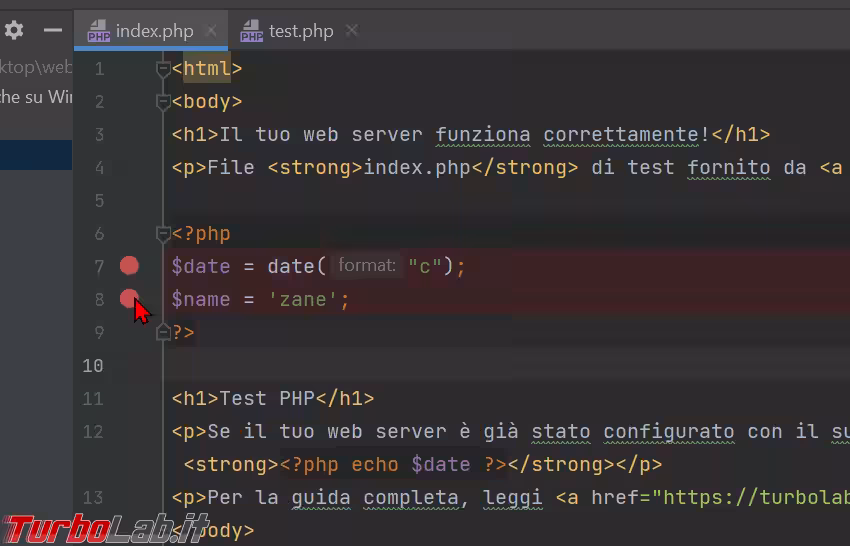Toggle off the breakpoint on line 8
Viewport: 850px width, 546px height.
(x=129, y=298)
